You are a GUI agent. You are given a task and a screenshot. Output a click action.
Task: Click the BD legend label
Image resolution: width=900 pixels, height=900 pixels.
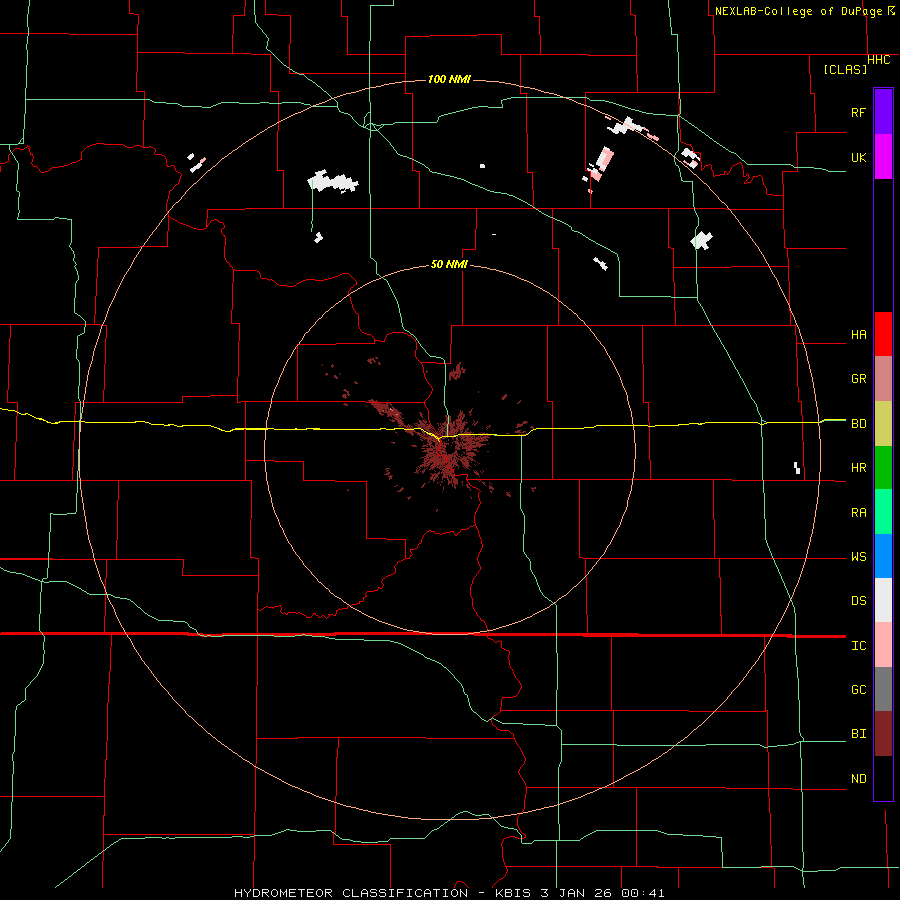coord(858,424)
